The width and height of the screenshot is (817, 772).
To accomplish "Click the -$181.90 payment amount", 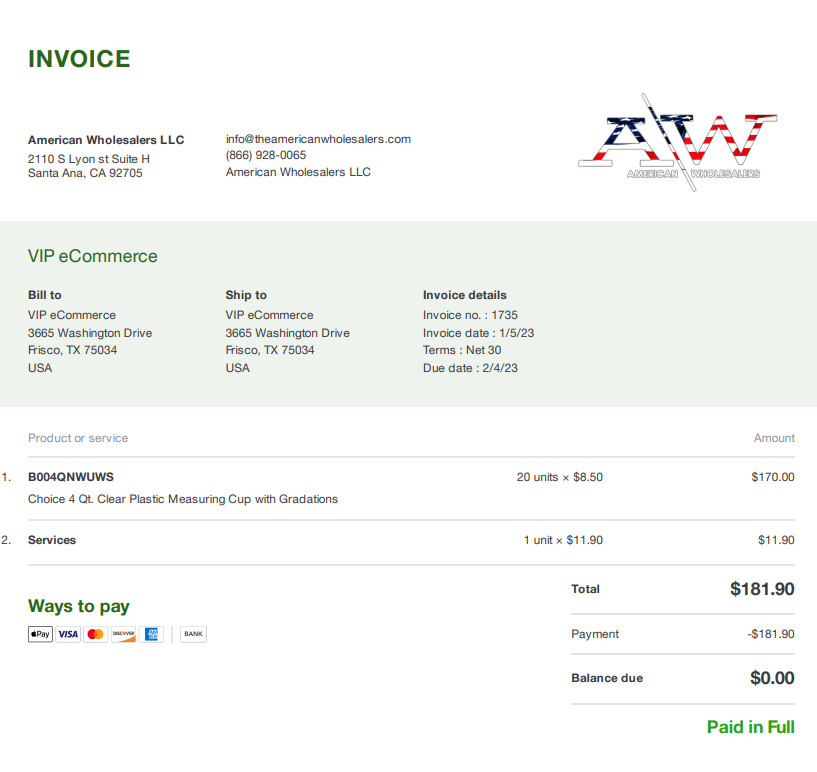I will 771,634.
